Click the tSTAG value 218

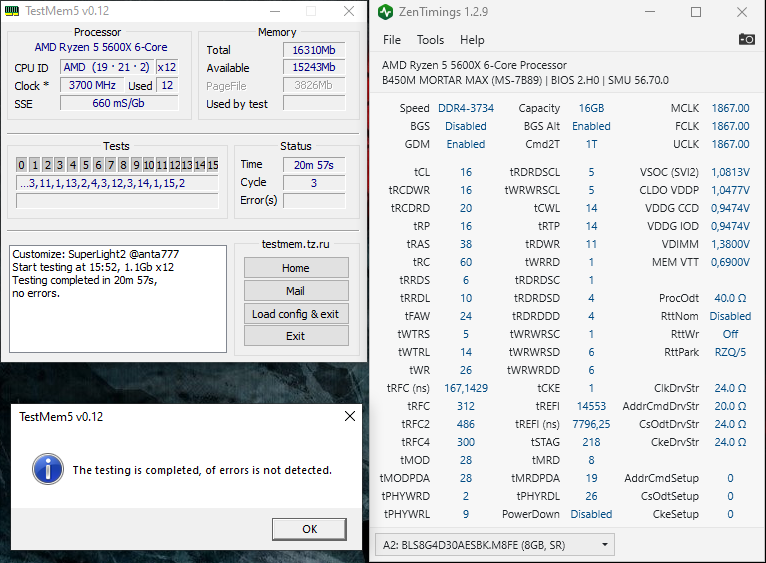[x=591, y=442]
